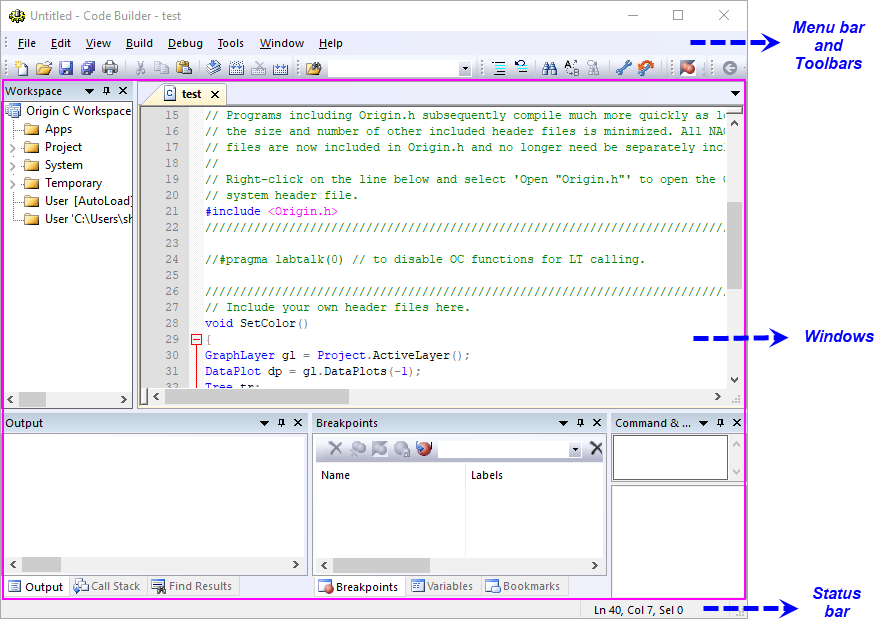The image size is (889, 619).
Task: Click the Compile toolbar icon
Action: 214,68
